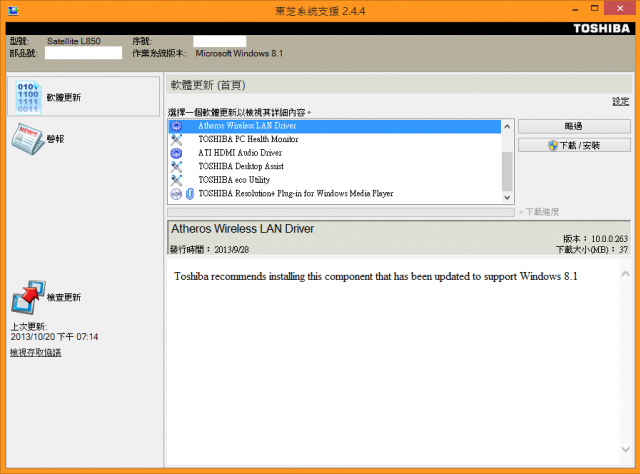The width and height of the screenshot is (640, 474).
Task: Start 檢查更新 check for updates
Action: coord(46,297)
